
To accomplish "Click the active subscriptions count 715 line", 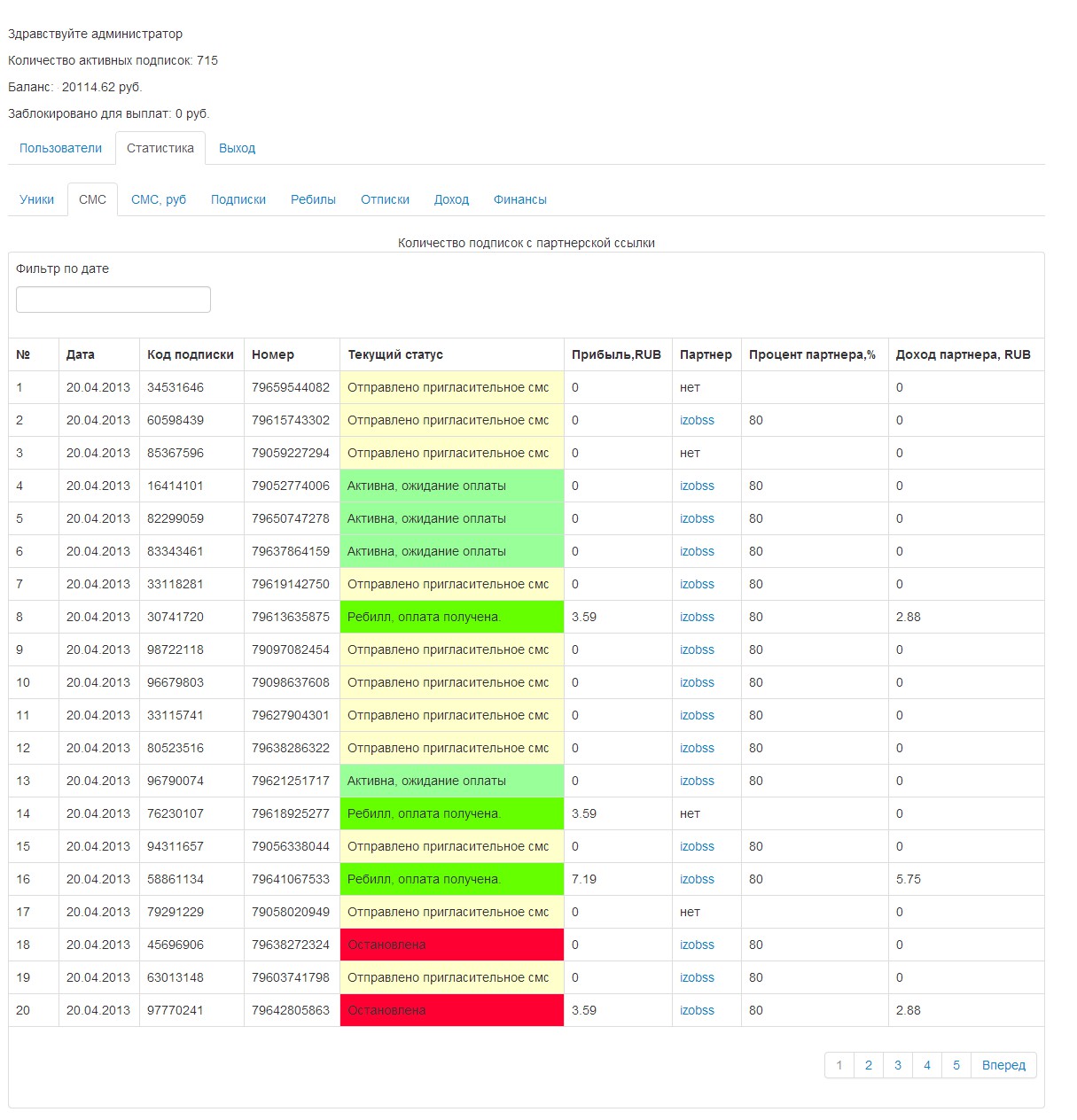I will pos(113,60).
